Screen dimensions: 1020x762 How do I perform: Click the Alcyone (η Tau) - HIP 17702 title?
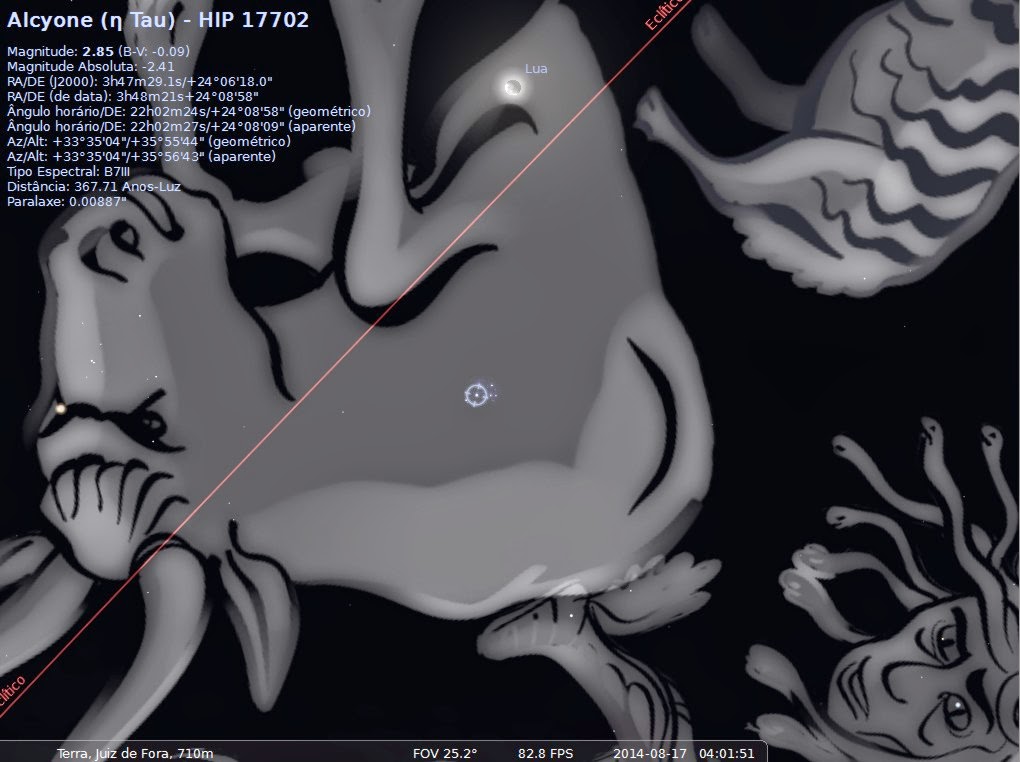[158, 21]
